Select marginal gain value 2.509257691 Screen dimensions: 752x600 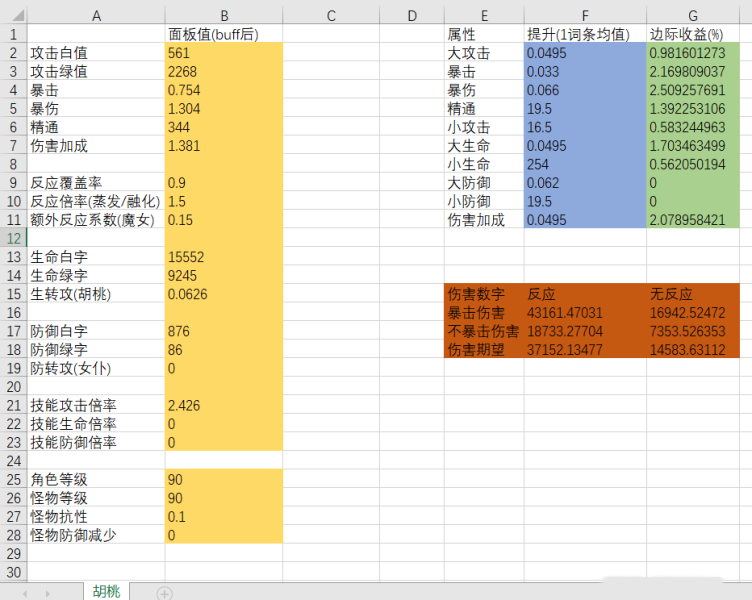[693, 90]
